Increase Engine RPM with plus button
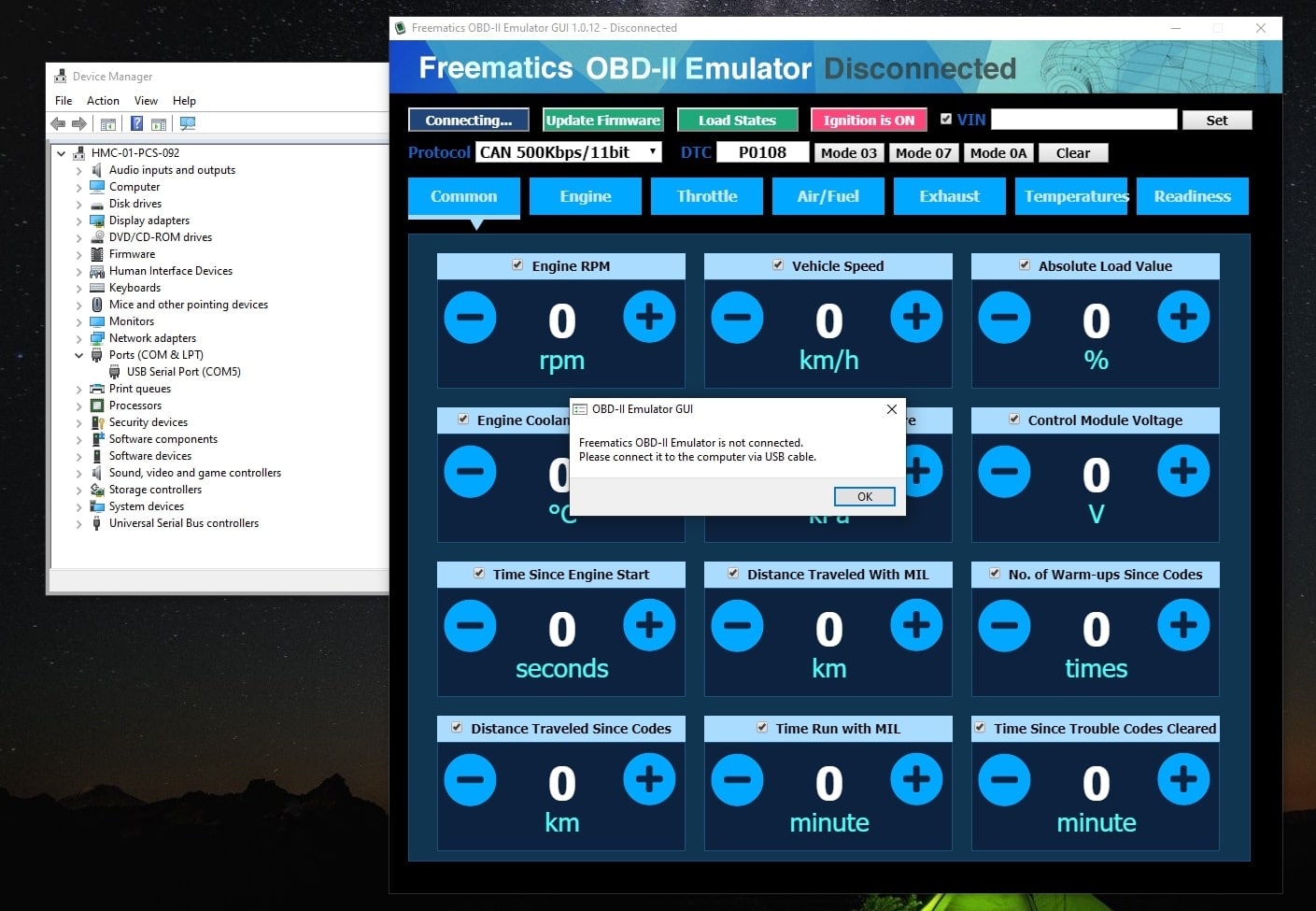The width and height of the screenshot is (1316, 911). [649, 317]
